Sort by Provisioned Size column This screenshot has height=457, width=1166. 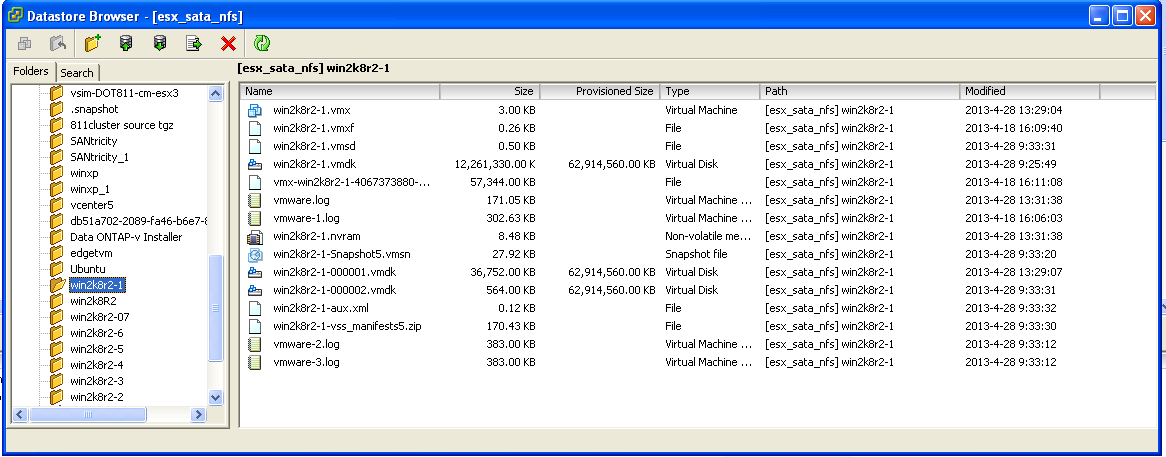600,91
